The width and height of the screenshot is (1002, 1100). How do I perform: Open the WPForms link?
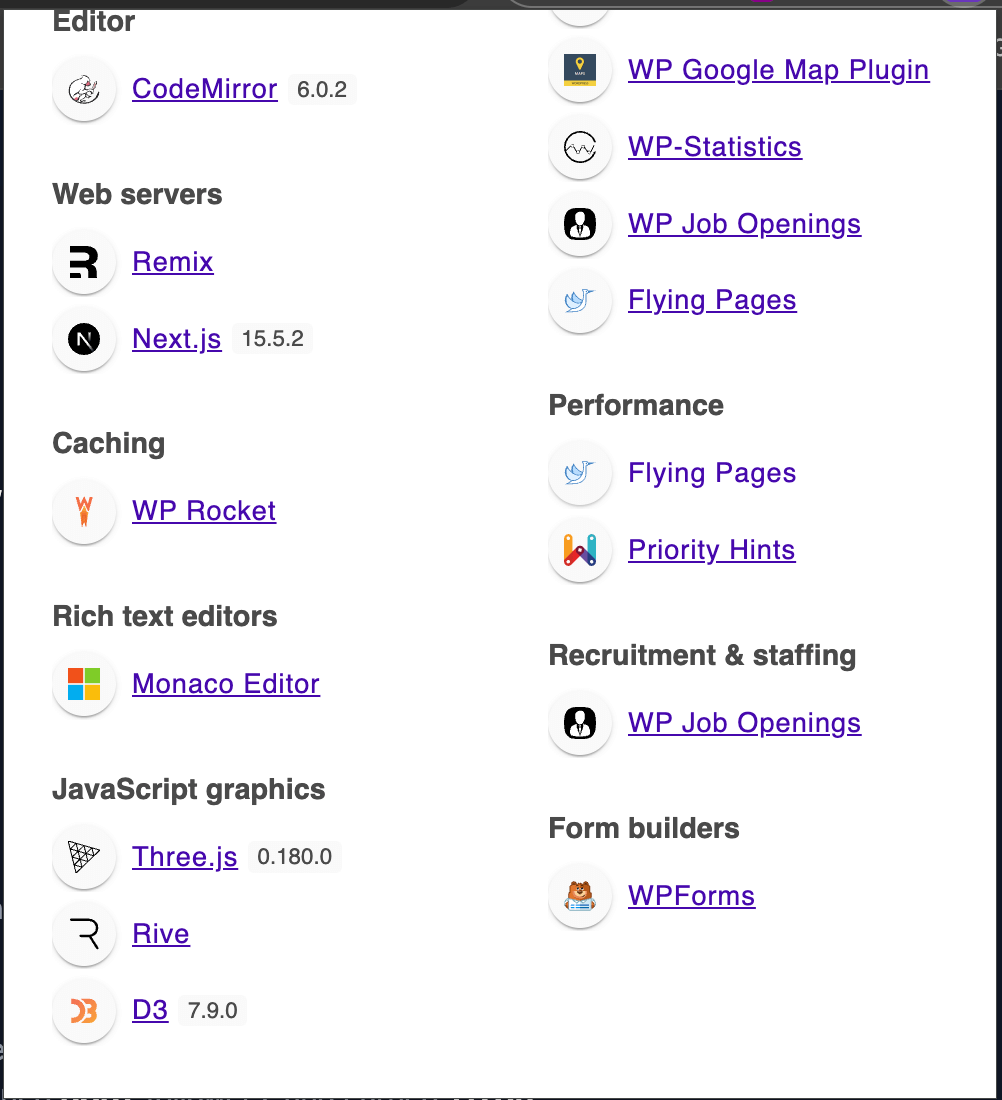tap(691, 896)
